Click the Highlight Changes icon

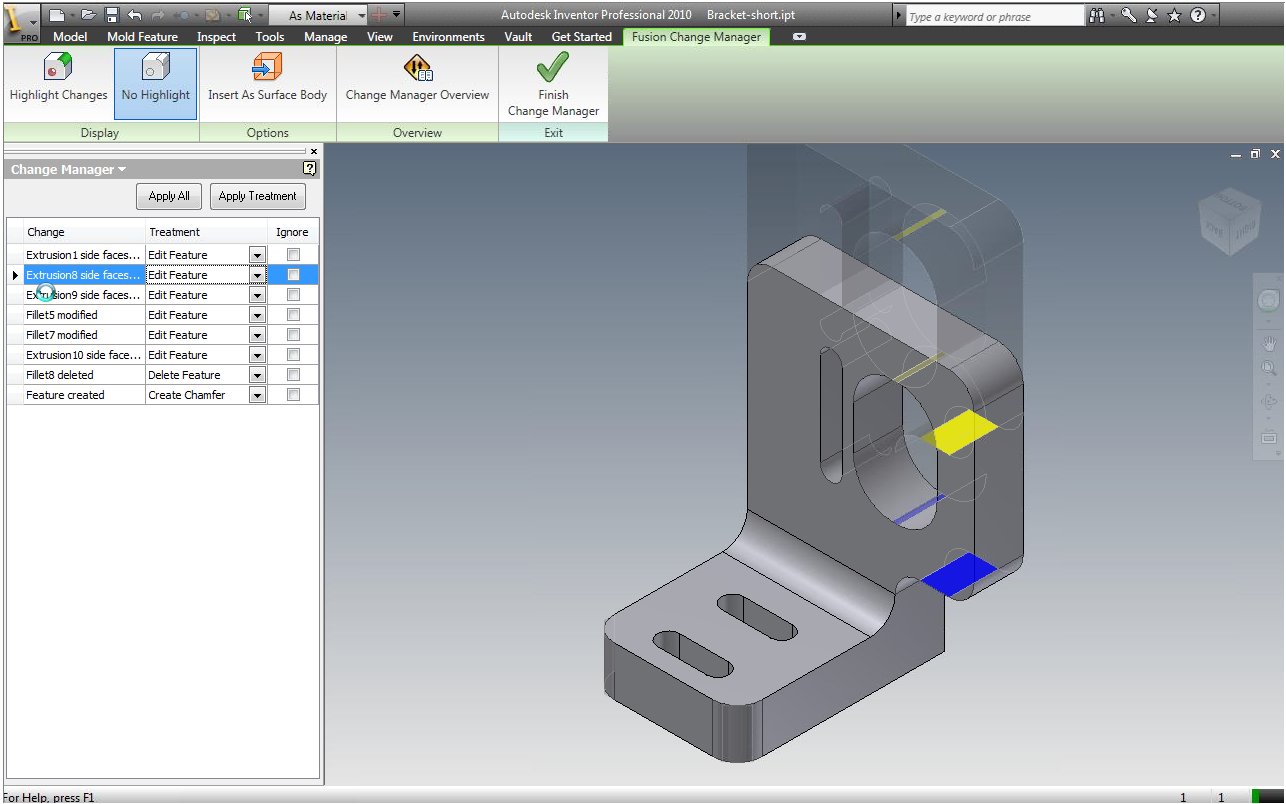[x=58, y=68]
